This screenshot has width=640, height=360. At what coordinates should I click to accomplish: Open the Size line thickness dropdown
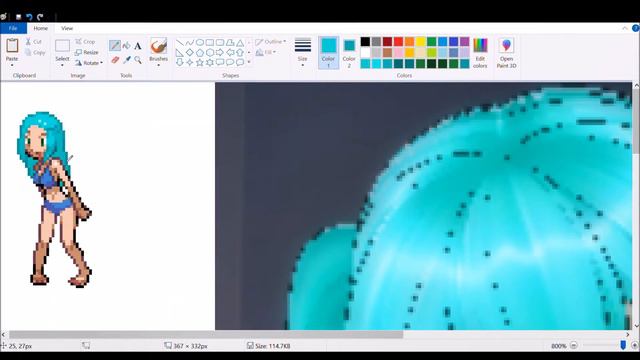(x=302, y=52)
